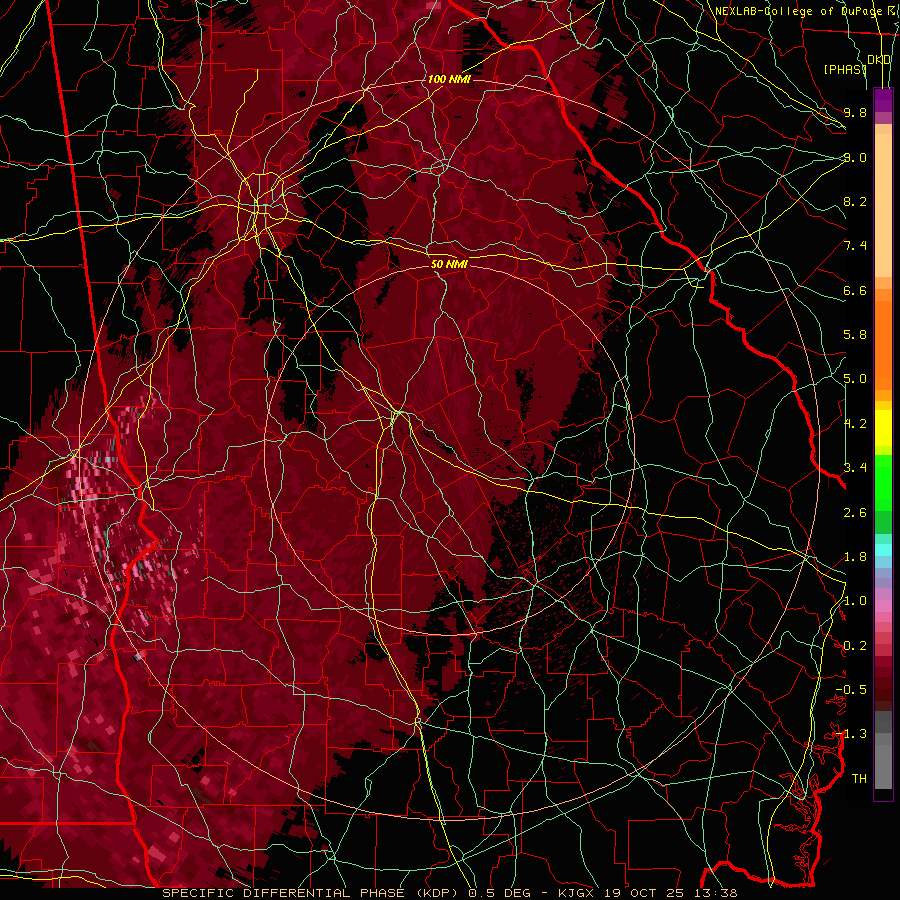The height and width of the screenshot is (900, 900).
Task: Click the -0.5 legend value
Action: pyautogui.click(x=851, y=690)
